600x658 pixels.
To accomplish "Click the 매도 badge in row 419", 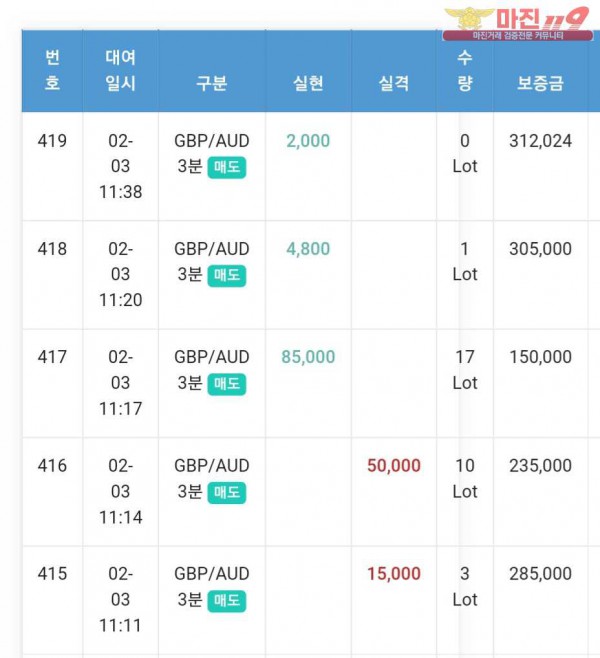I will pyautogui.click(x=227, y=167).
